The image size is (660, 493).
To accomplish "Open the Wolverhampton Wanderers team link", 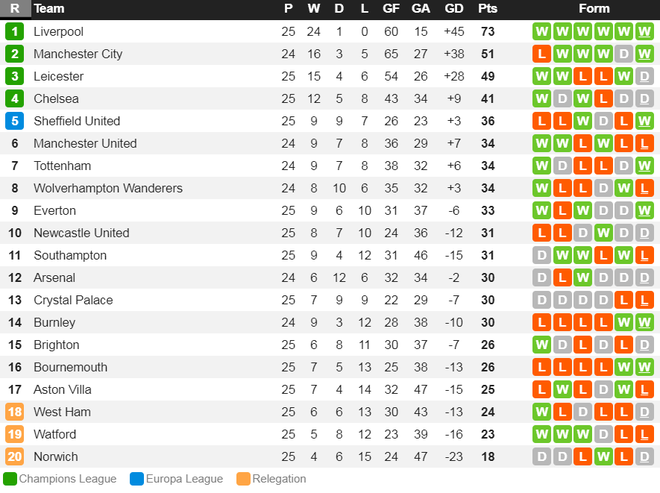I will point(108,188).
